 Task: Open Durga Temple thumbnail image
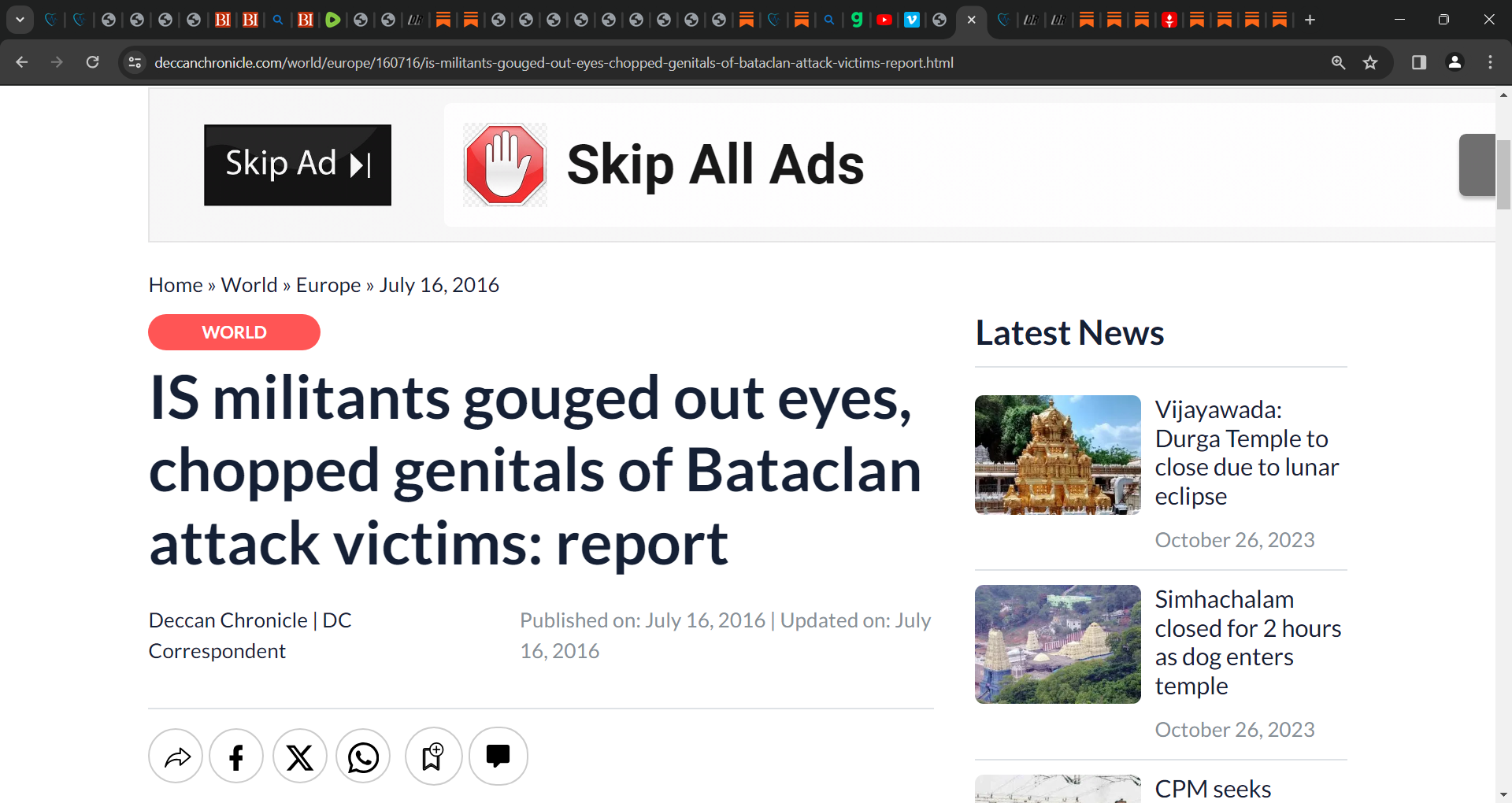[x=1058, y=455]
